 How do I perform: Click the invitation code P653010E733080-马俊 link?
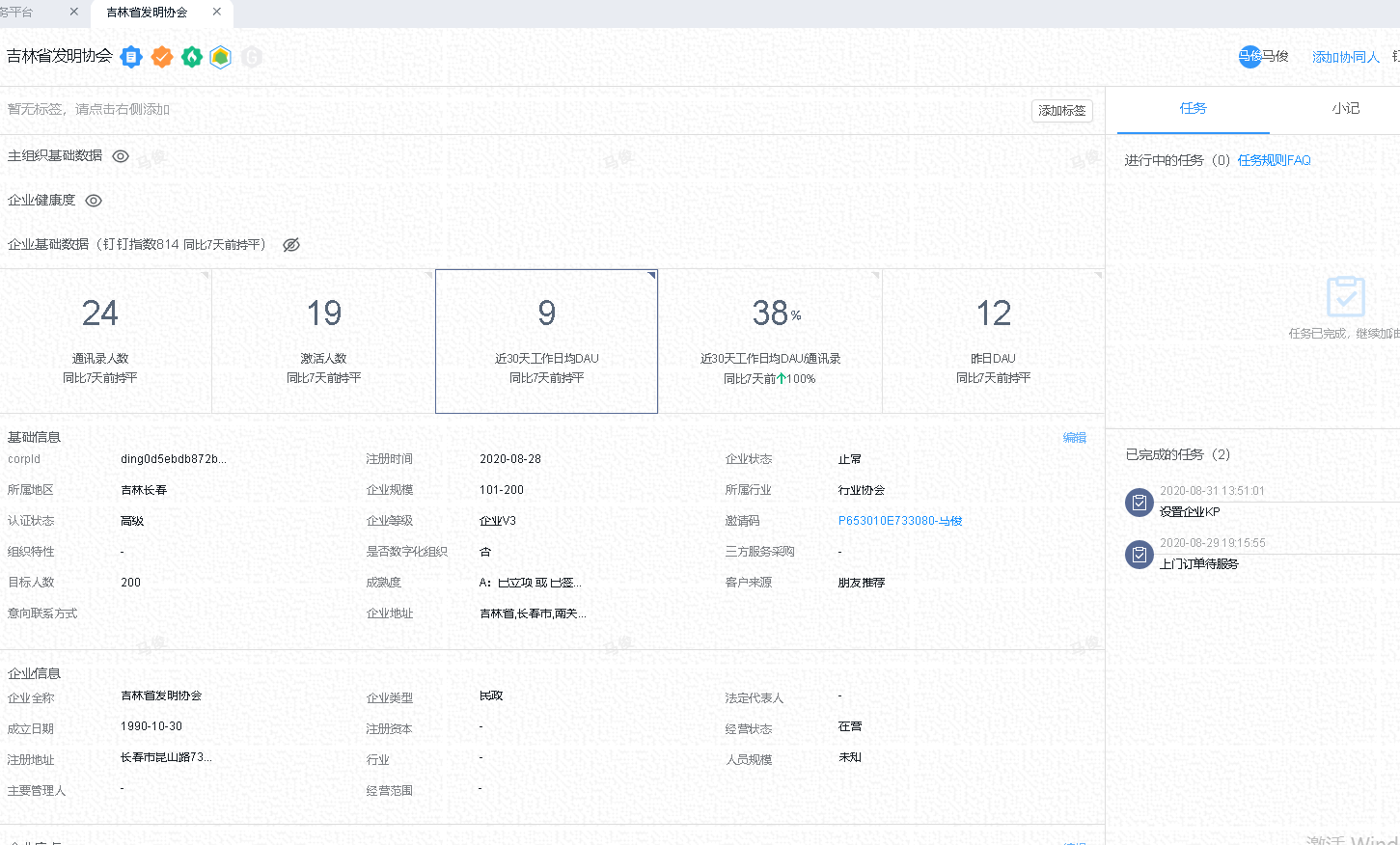click(x=900, y=521)
